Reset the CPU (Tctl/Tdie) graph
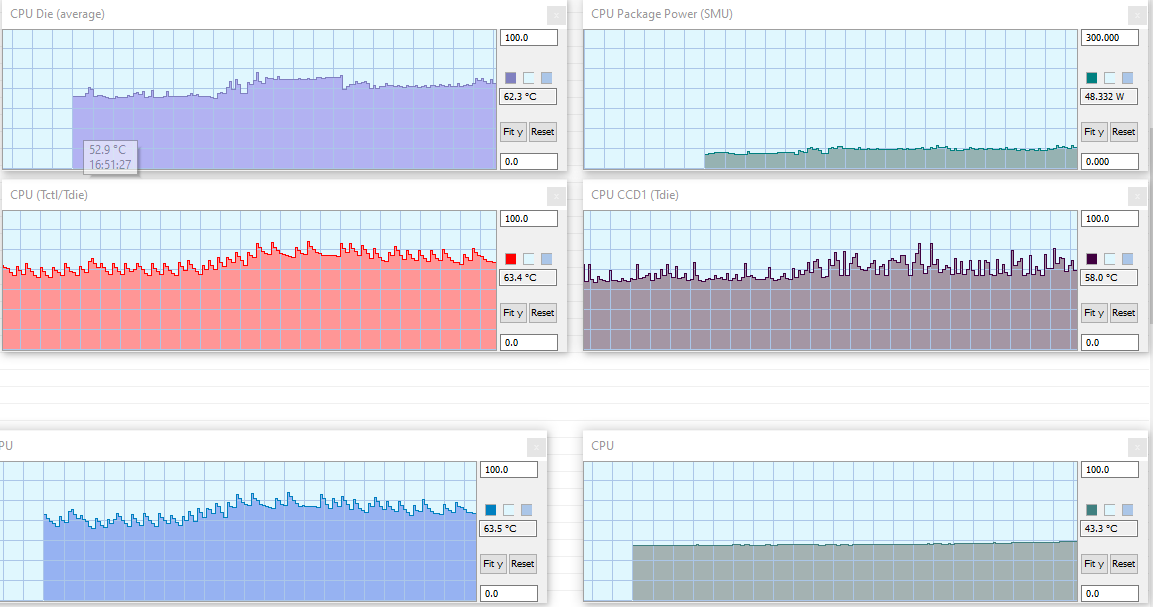 click(x=543, y=313)
